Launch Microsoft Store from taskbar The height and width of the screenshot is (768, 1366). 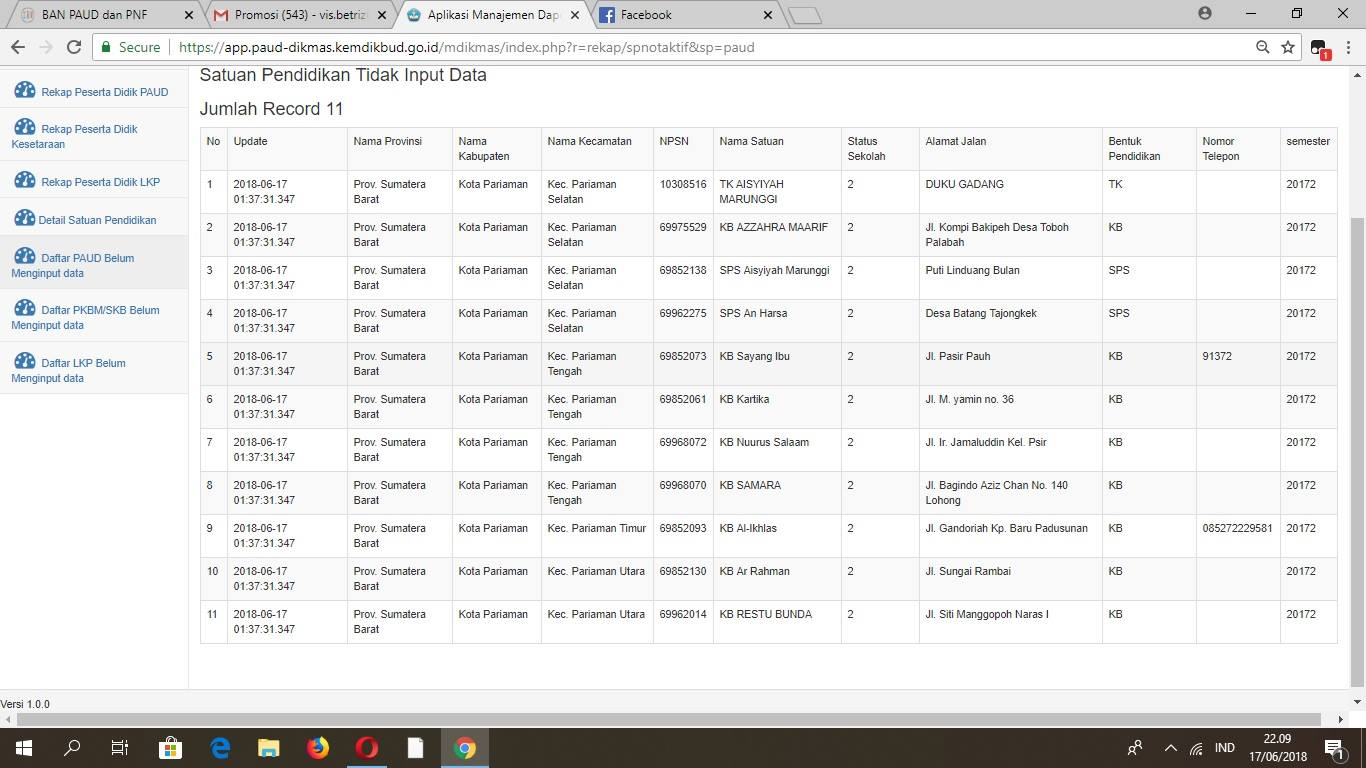coord(170,748)
